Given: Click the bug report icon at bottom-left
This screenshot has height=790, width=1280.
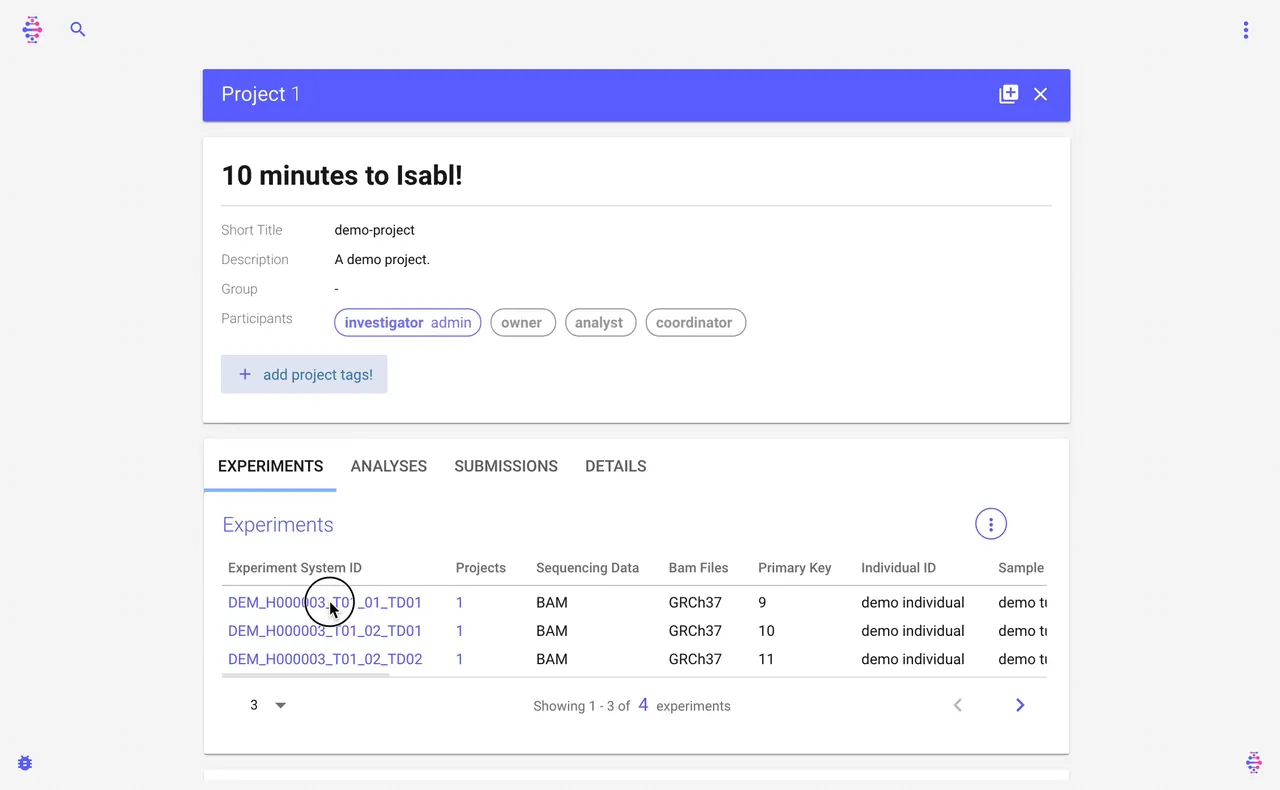Looking at the screenshot, I should coord(25,763).
